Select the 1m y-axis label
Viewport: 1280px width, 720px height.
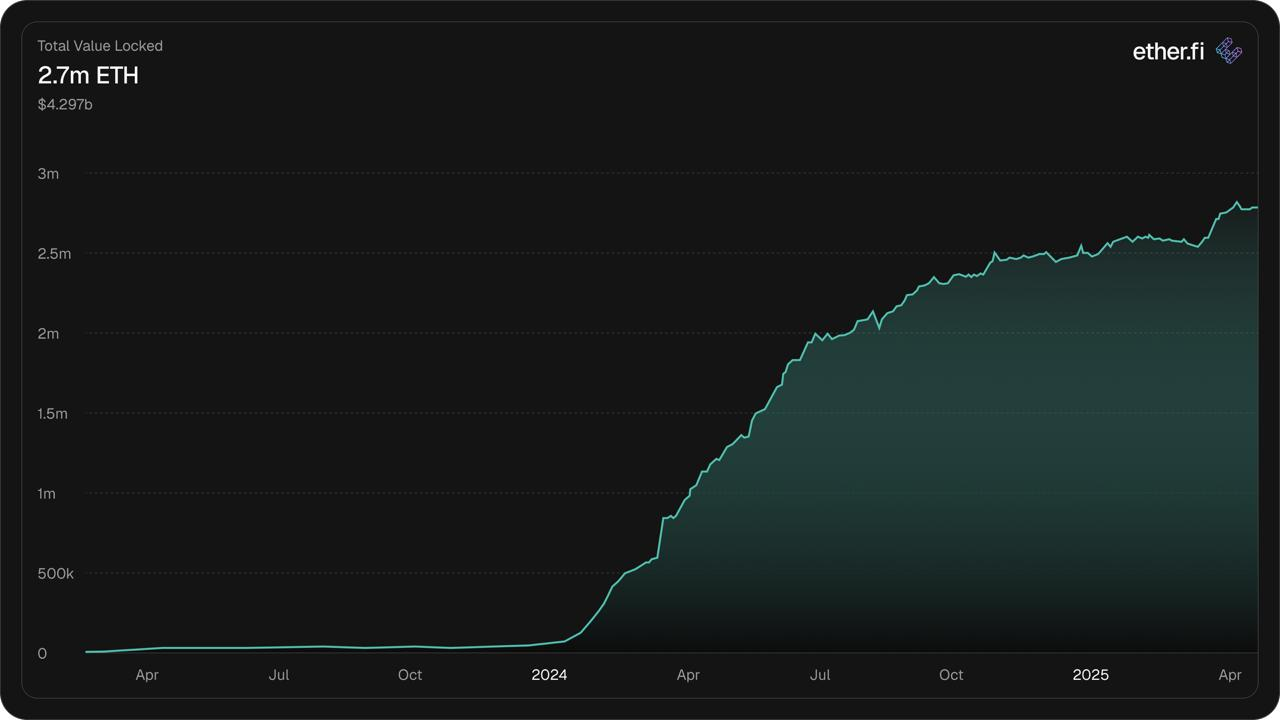click(x=48, y=494)
